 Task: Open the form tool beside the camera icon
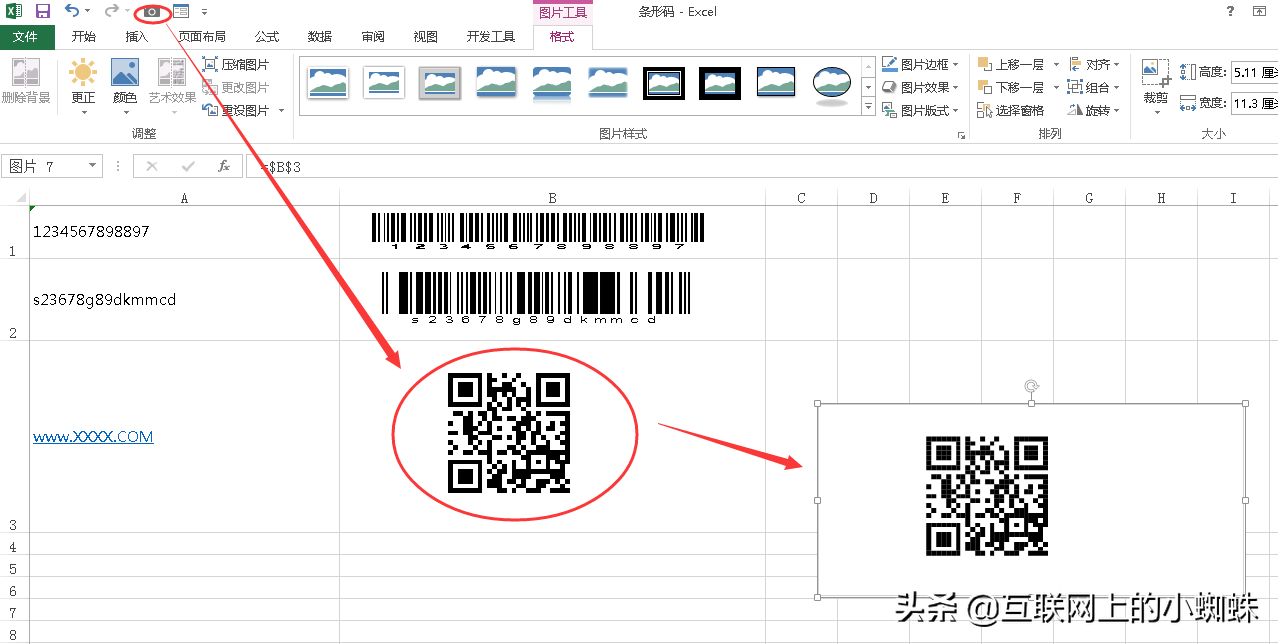tap(181, 11)
